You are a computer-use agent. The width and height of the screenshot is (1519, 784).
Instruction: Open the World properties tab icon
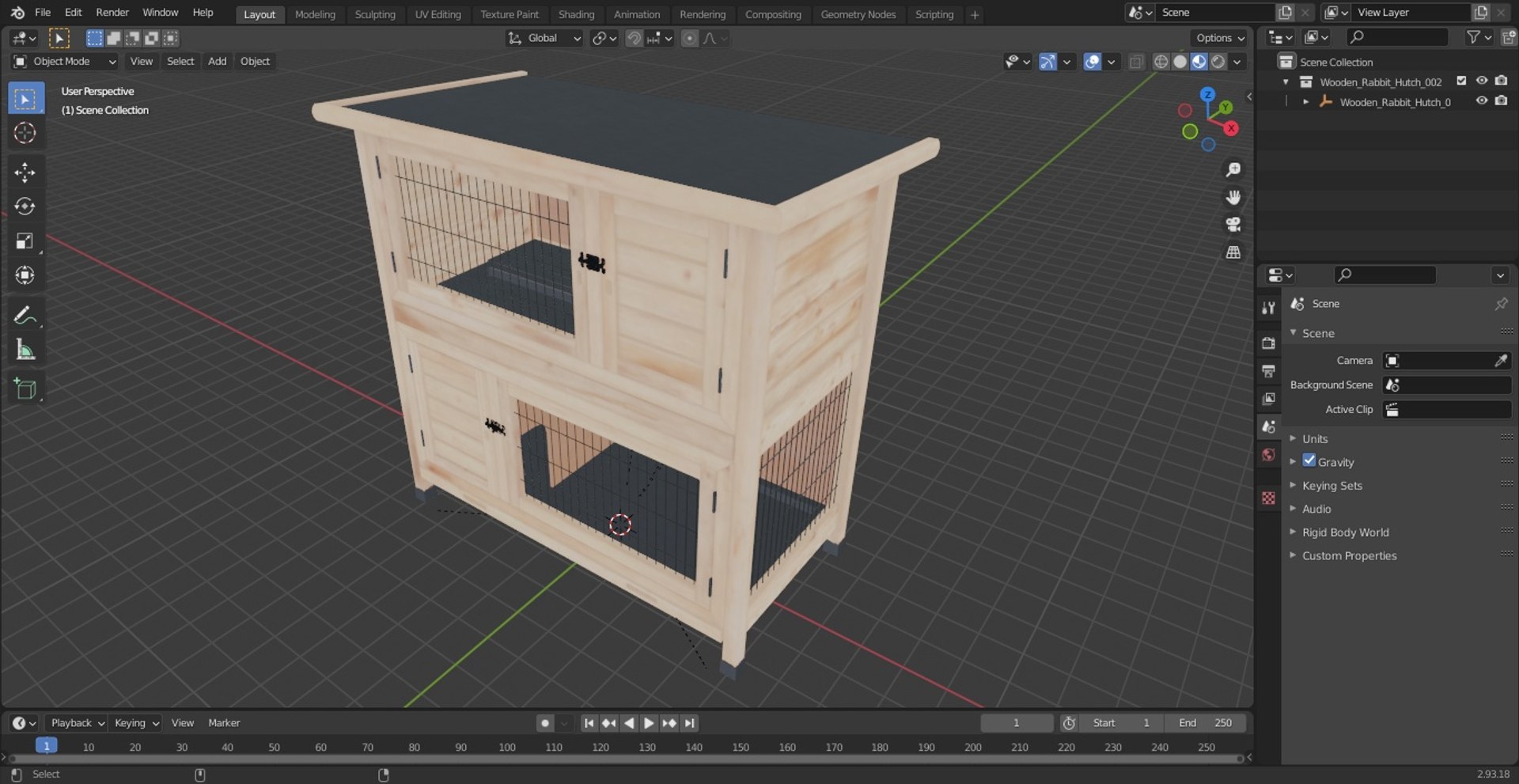click(x=1269, y=455)
